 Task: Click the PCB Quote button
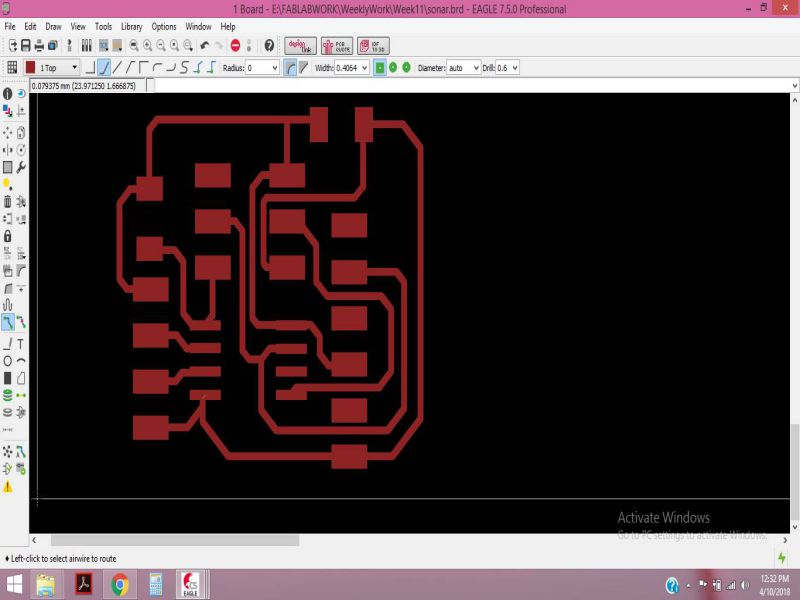[336, 45]
